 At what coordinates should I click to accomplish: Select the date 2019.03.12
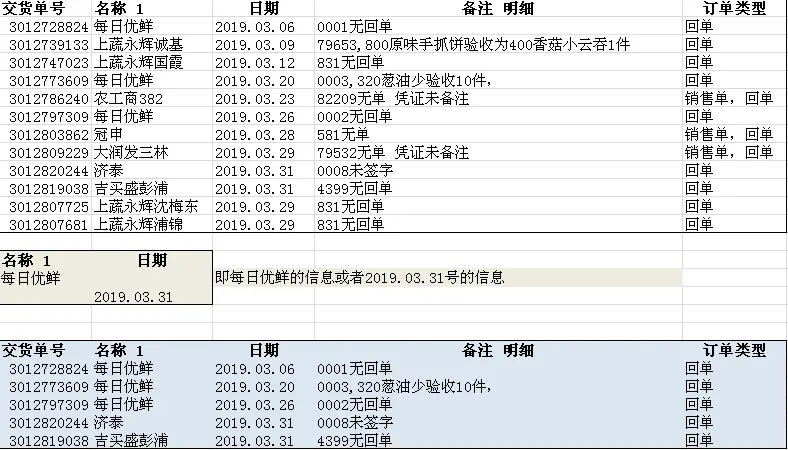click(x=255, y=63)
